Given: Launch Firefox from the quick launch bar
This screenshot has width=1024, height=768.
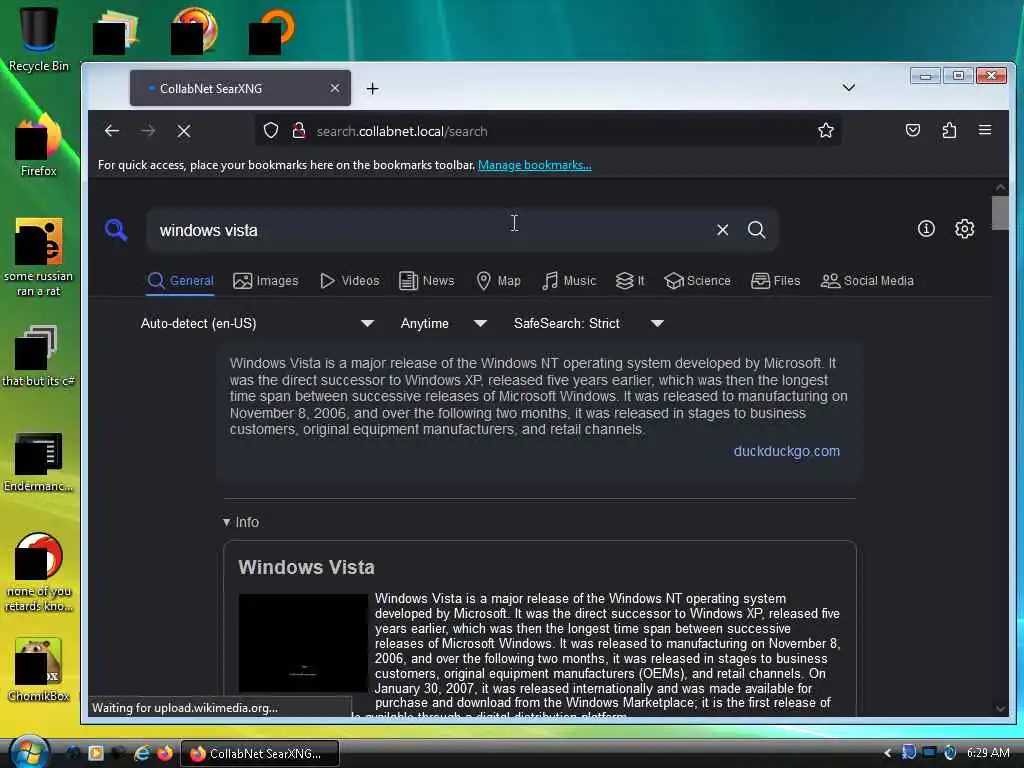Looking at the screenshot, I should [x=165, y=753].
